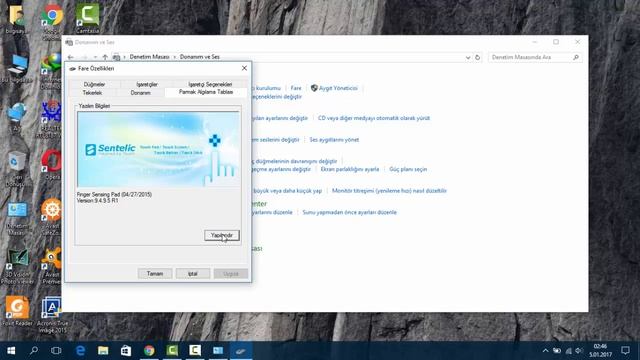The width and height of the screenshot is (640, 360).
Task: Open the Action Center notifications
Action: click(x=625, y=351)
